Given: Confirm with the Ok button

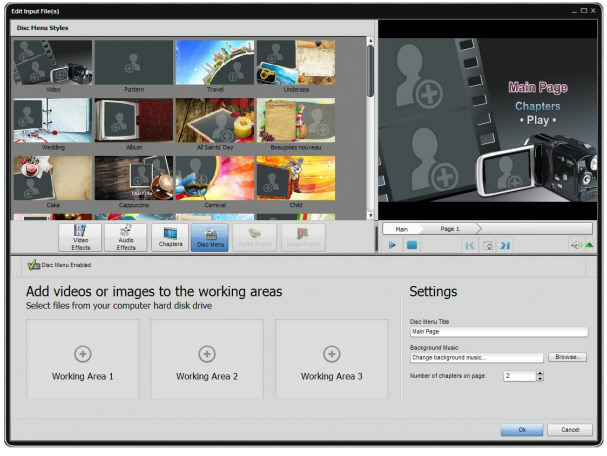Looking at the screenshot, I should click(x=521, y=430).
